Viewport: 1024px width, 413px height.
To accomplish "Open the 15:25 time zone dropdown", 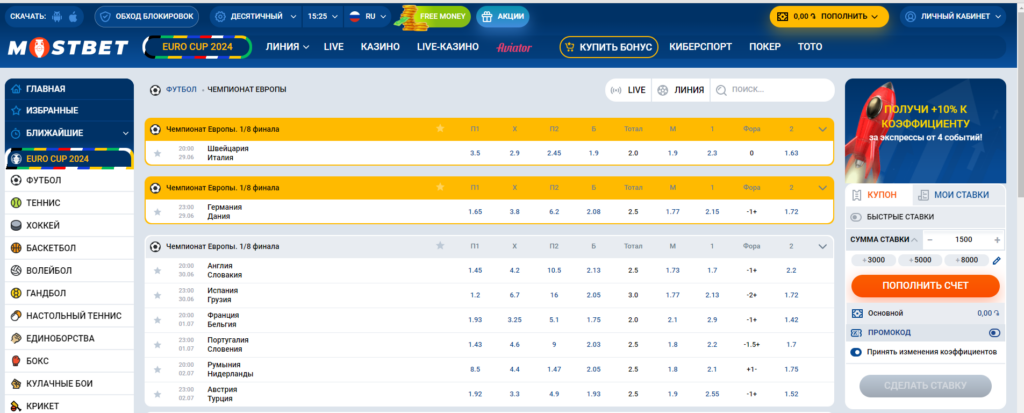I will pos(323,16).
